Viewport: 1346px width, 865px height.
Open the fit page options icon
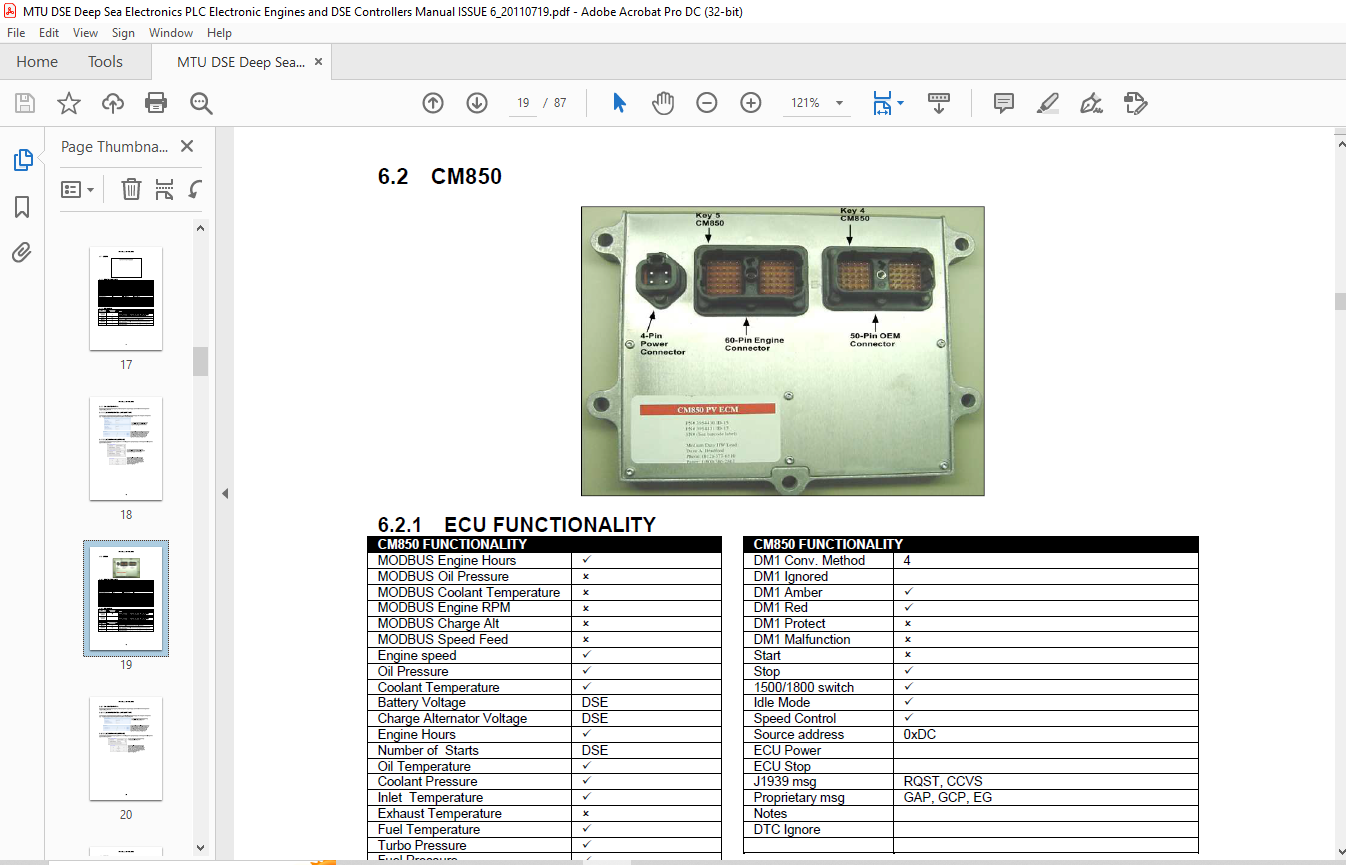(x=881, y=103)
